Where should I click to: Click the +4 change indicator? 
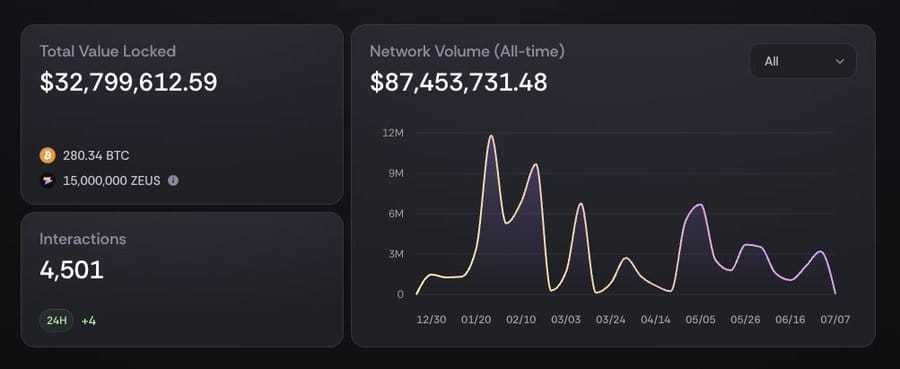(88, 321)
